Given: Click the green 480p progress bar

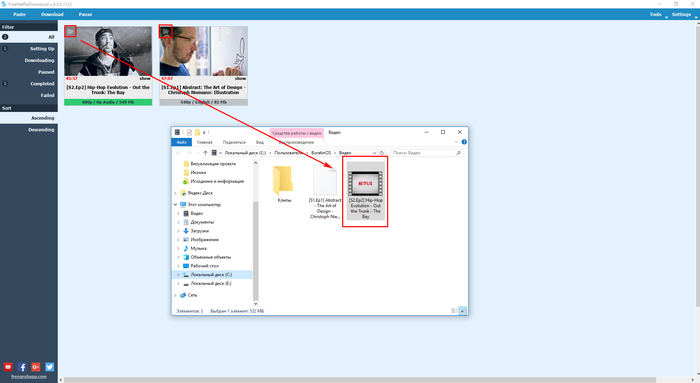Looking at the screenshot, I should click(108, 102).
